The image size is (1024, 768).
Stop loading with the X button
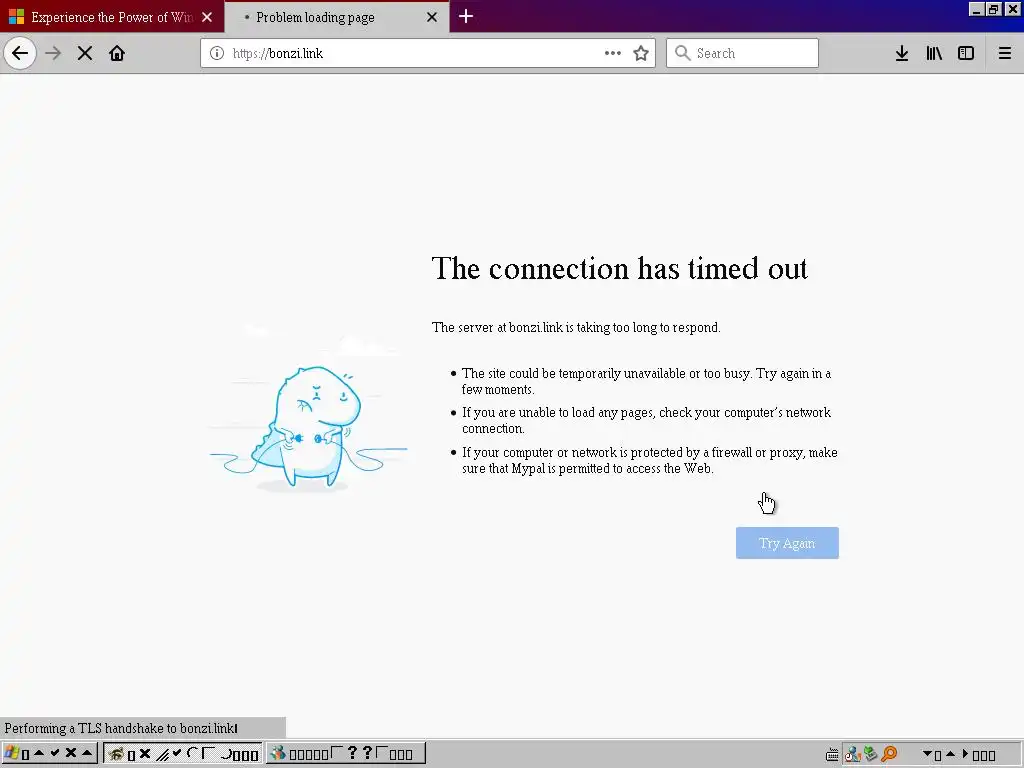[x=85, y=53]
